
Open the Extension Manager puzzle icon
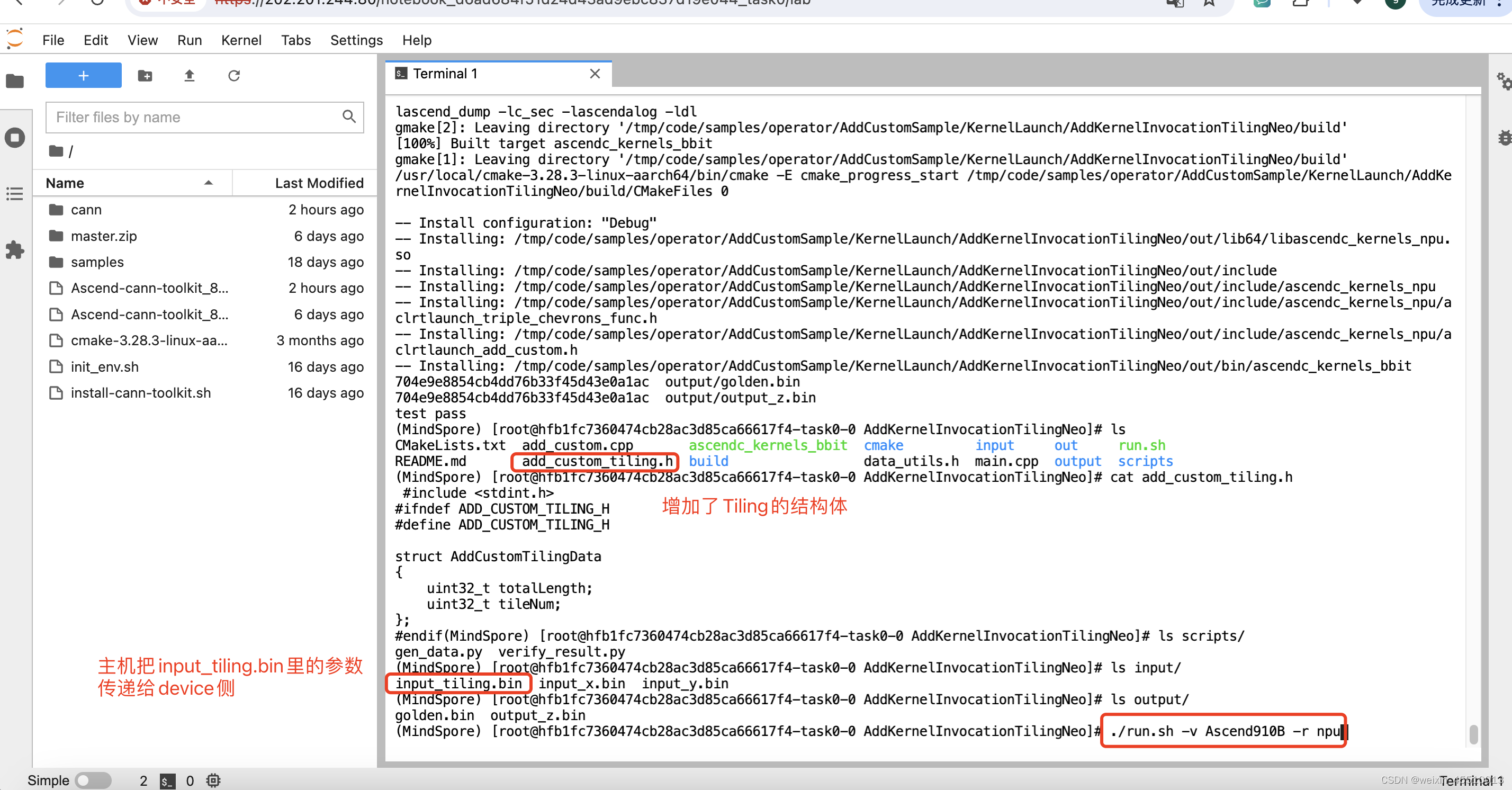click(15, 250)
